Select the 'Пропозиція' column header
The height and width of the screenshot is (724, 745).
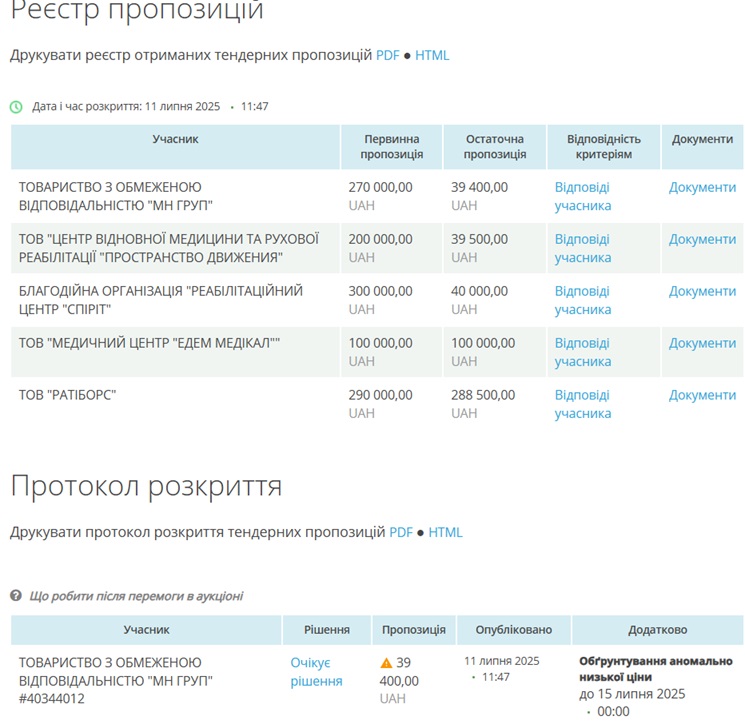tap(414, 630)
